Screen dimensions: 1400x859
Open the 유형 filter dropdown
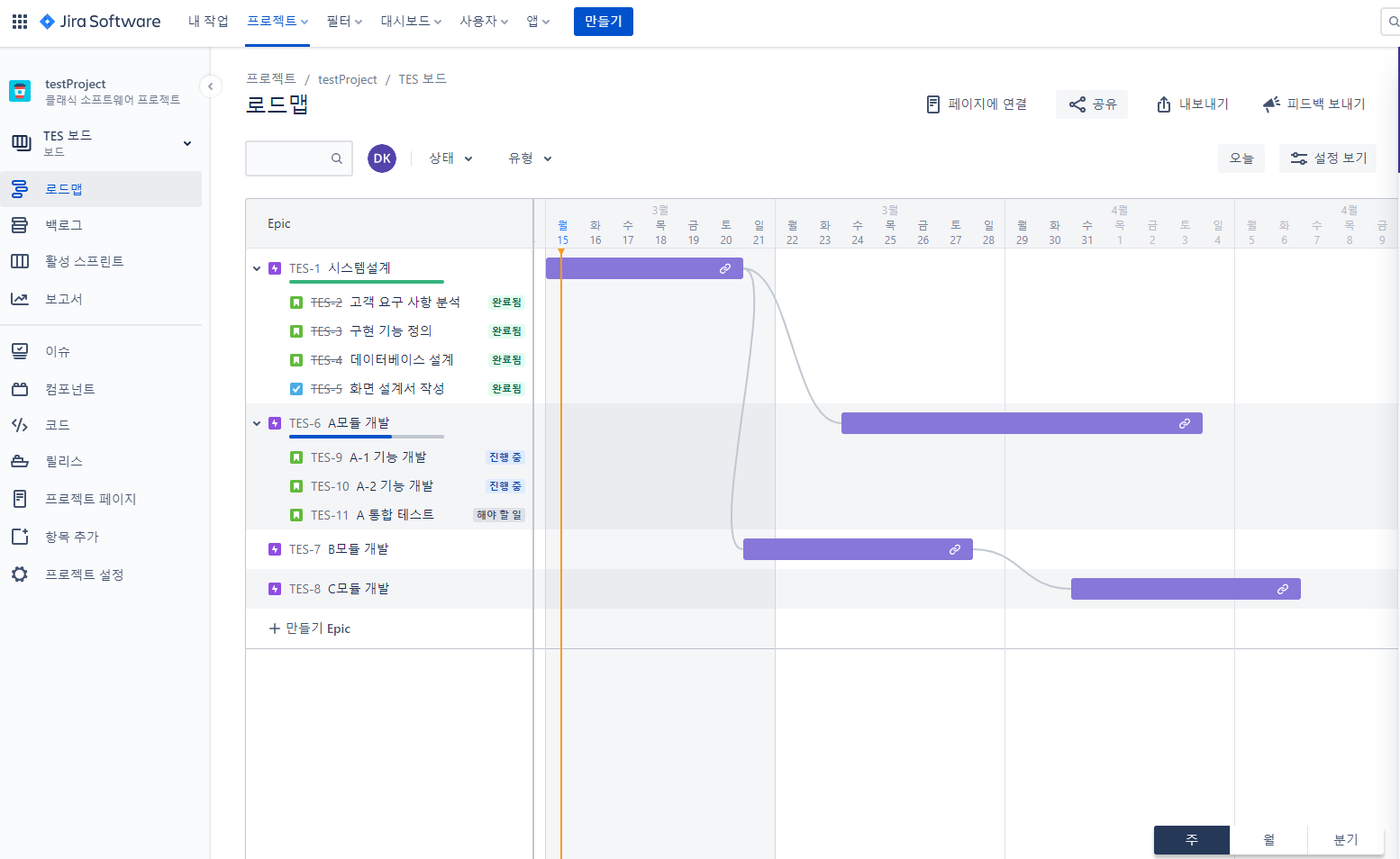tap(530, 158)
